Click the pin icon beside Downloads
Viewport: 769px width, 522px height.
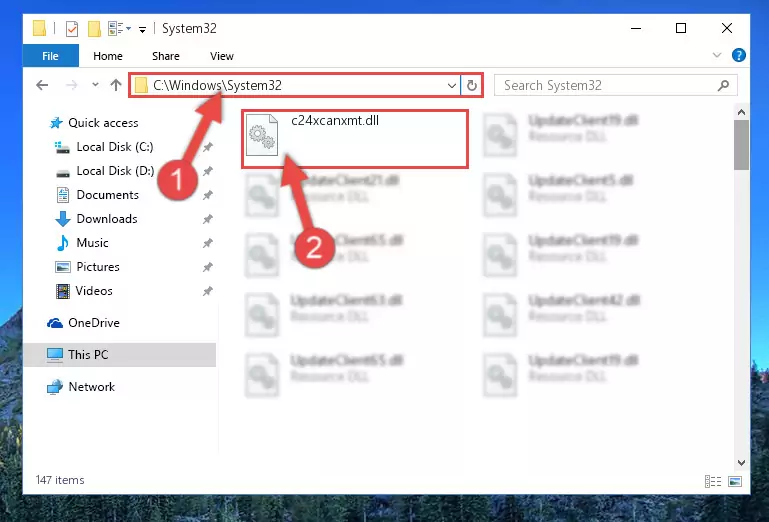[x=208, y=219]
